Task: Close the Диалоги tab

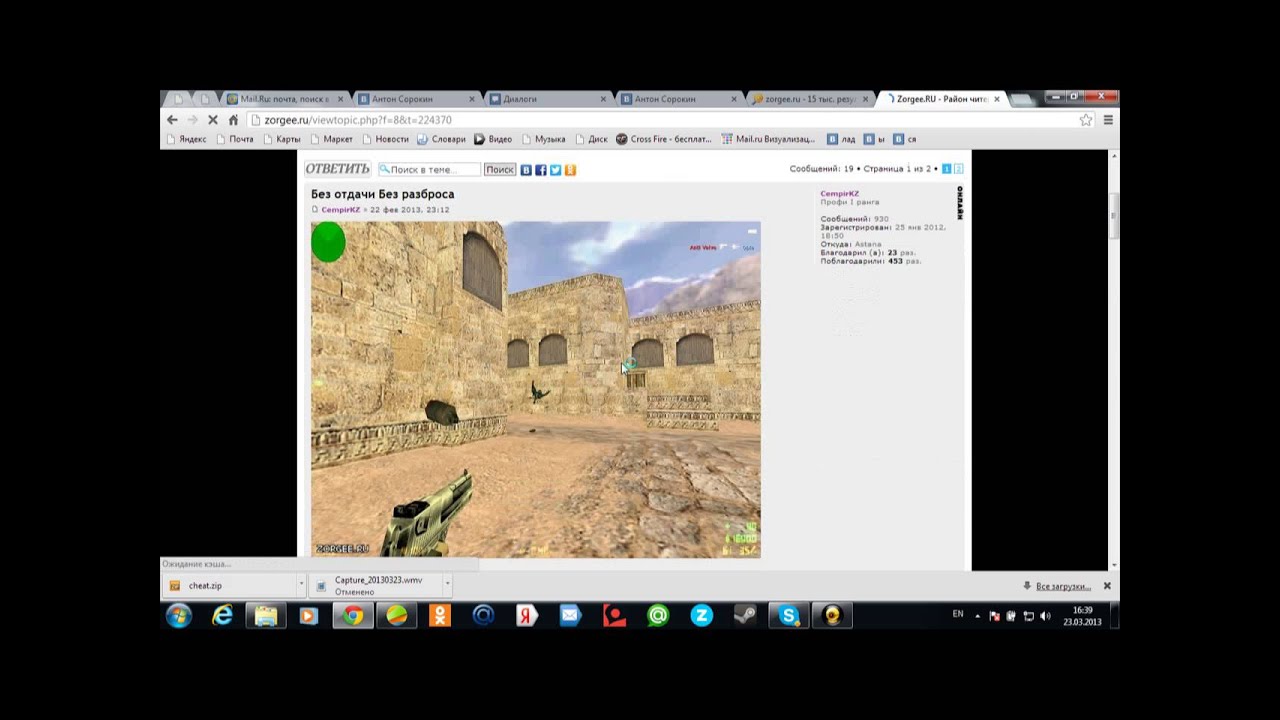Action: [x=603, y=99]
